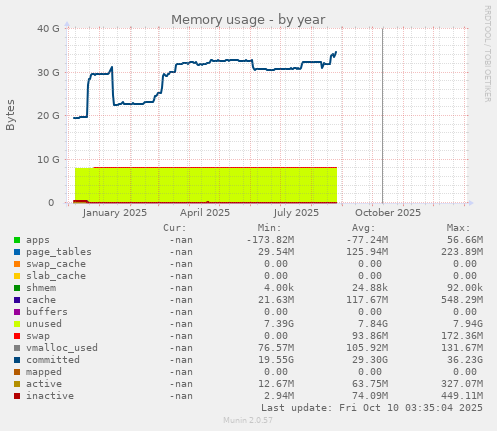Viewport: 497px width, 431px height.
Task: Click the '20 G' axis label
Action: click(48, 116)
